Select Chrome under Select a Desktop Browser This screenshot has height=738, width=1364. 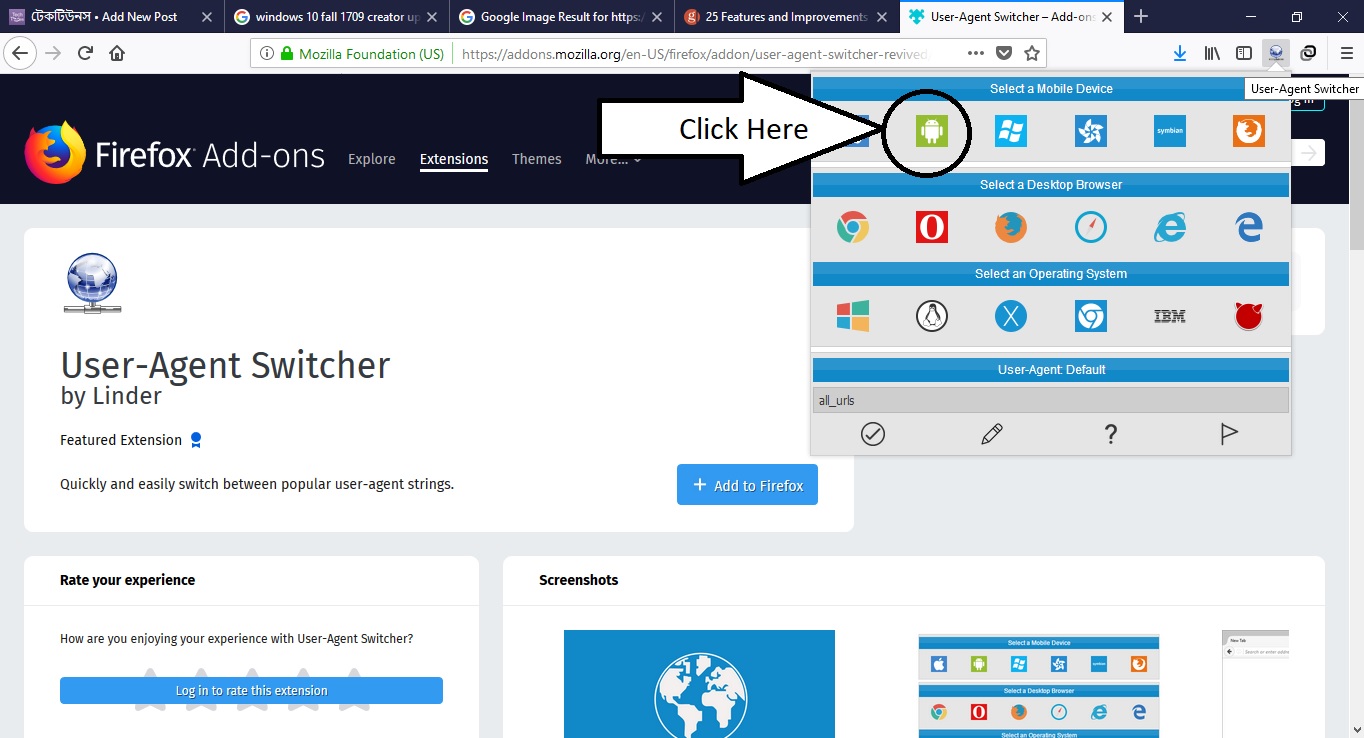coord(853,228)
